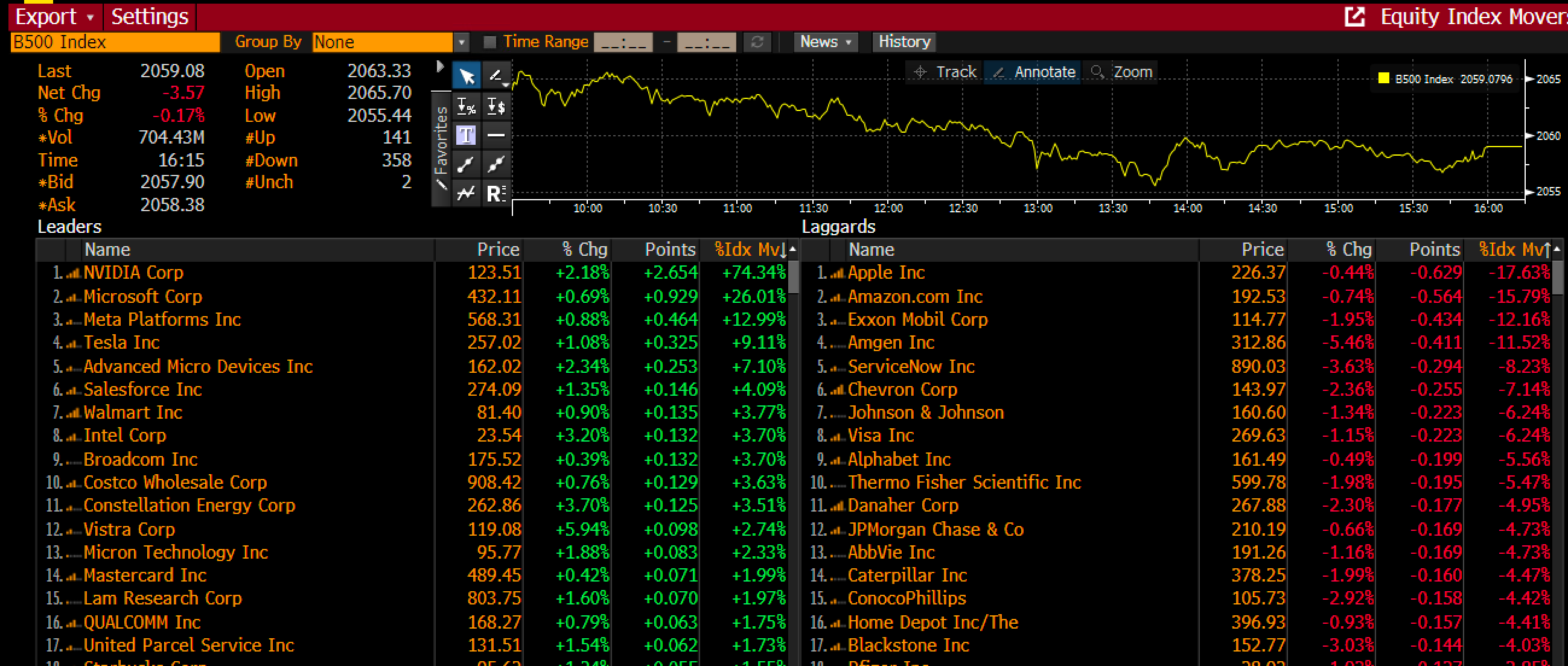The width and height of the screenshot is (1568, 666).
Task: Click mini chart icon beside Microsoft Corp
Action: (74, 297)
